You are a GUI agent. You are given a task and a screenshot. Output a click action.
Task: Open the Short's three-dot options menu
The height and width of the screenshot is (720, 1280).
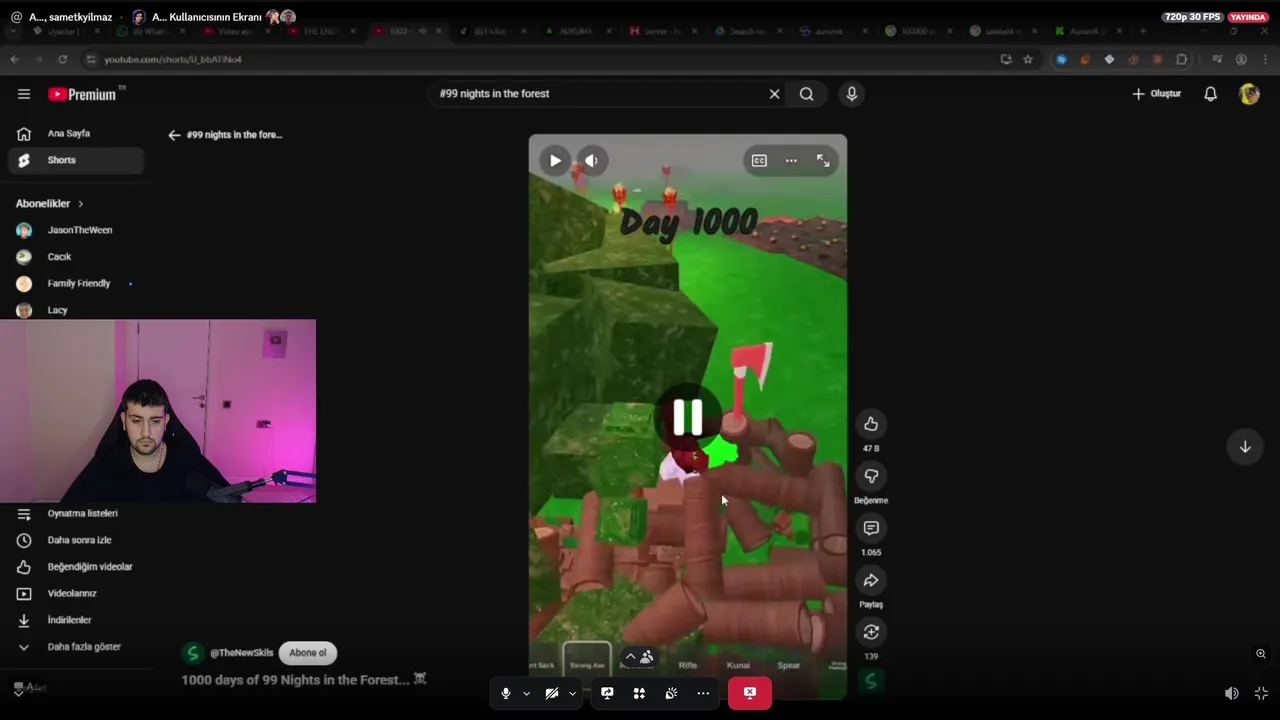point(791,161)
